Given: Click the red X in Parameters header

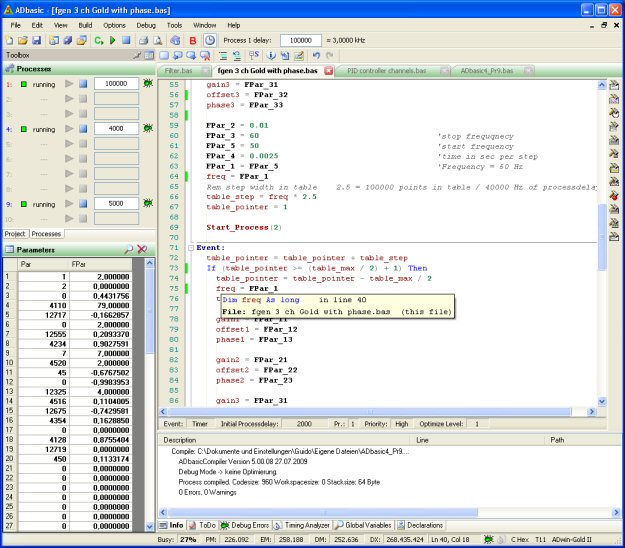Looking at the screenshot, I should click(x=142, y=249).
